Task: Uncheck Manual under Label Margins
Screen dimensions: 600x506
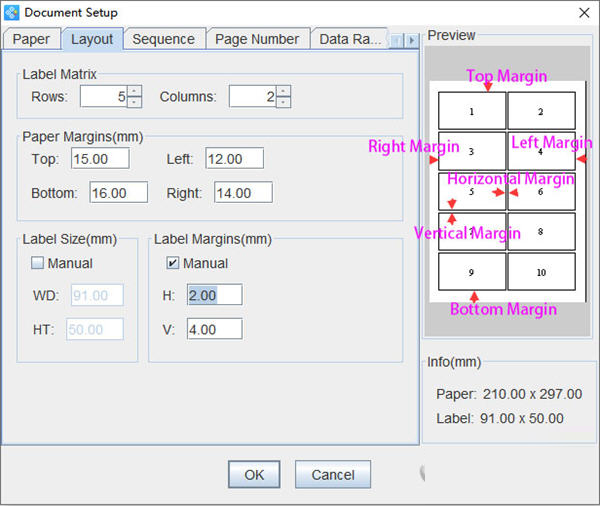Action: click(173, 264)
